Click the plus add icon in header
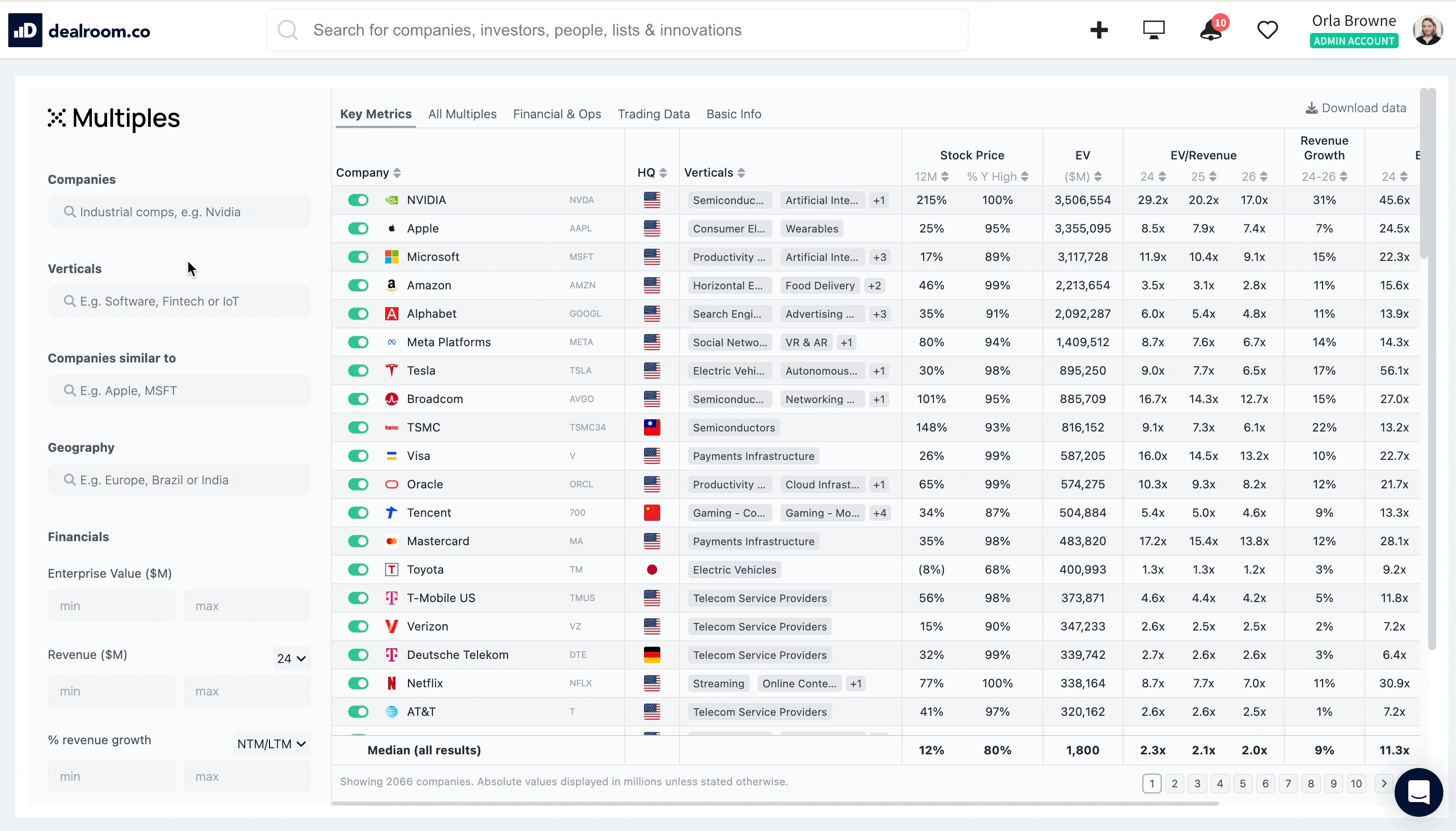The height and width of the screenshot is (831, 1456). click(1099, 30)
